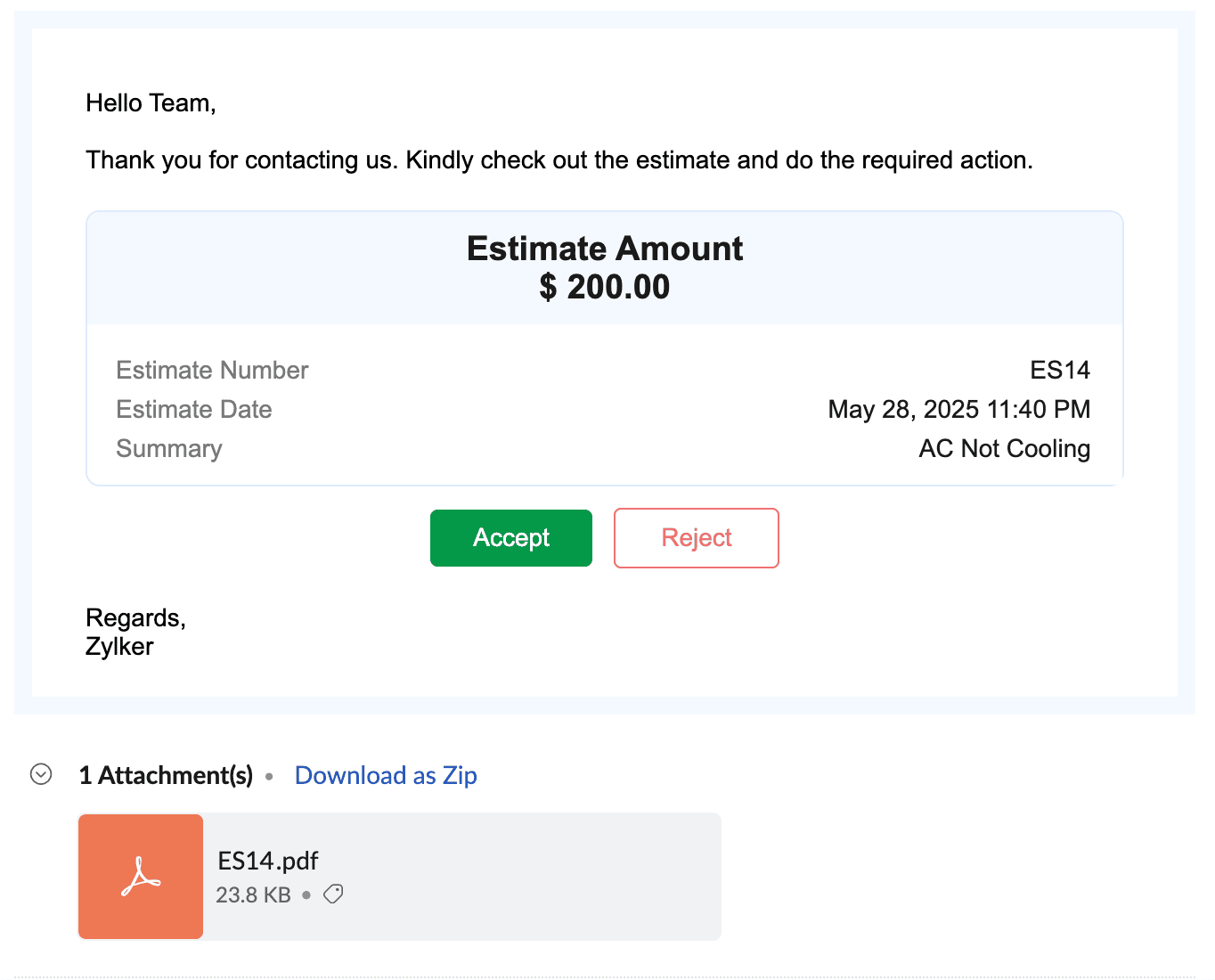Select the $ 200.00 amount text
This screenshot has height=980, width=1215.
point(604,287)
